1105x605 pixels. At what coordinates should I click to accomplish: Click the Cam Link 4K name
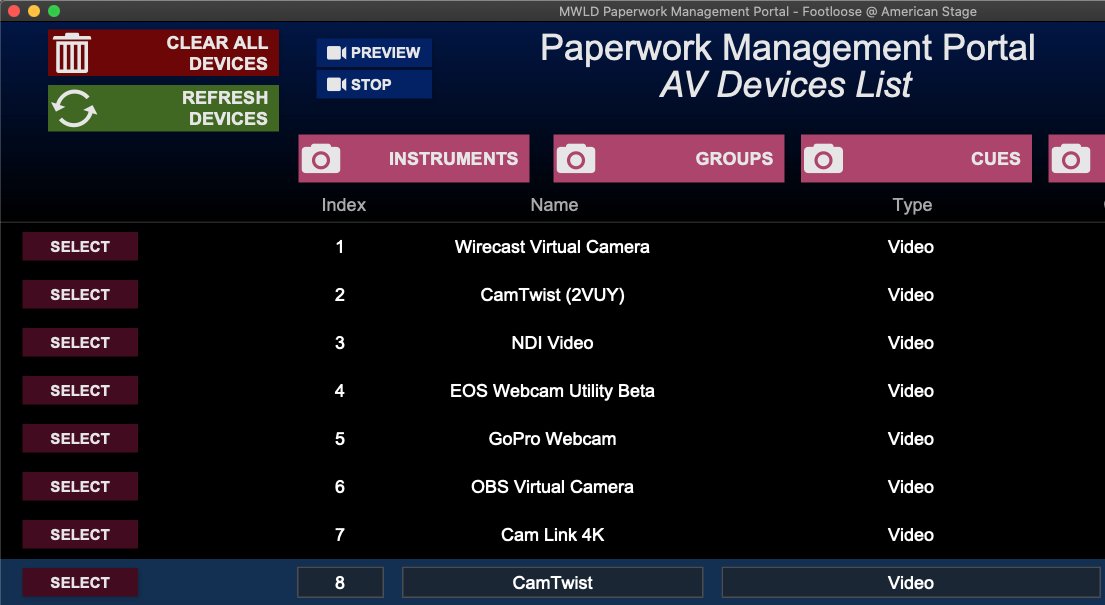pos(552,534)
